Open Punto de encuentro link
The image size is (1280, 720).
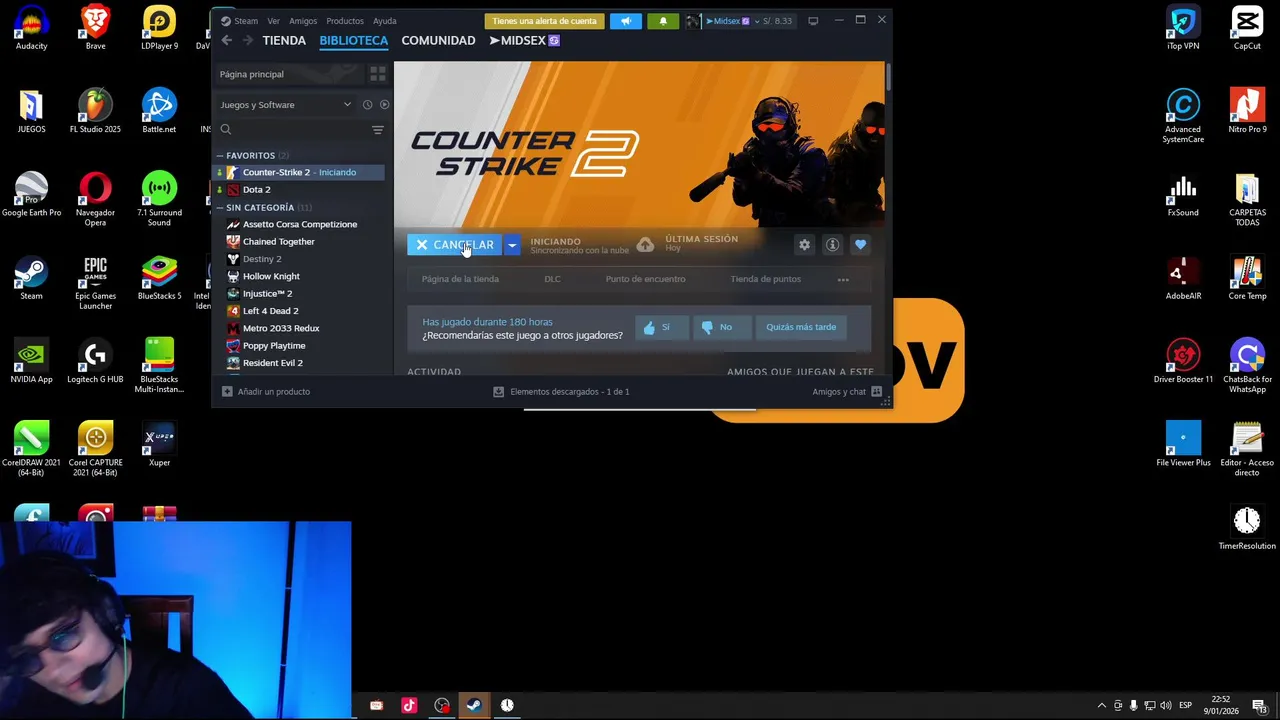coord(645,279)
